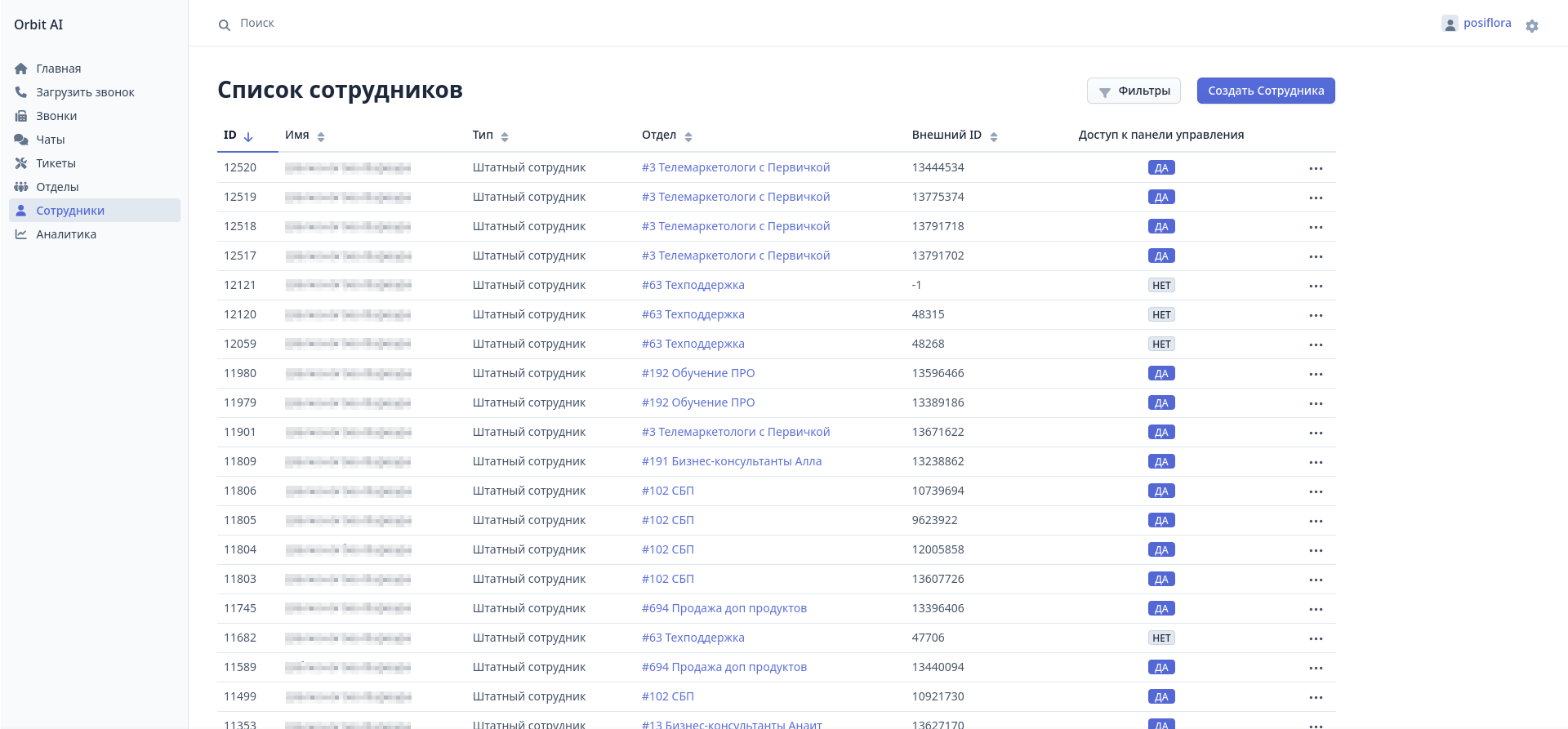Viewport: 1568px width, 729px height.
Task: Navigate to Отделы section
Action: coord(57,187)
